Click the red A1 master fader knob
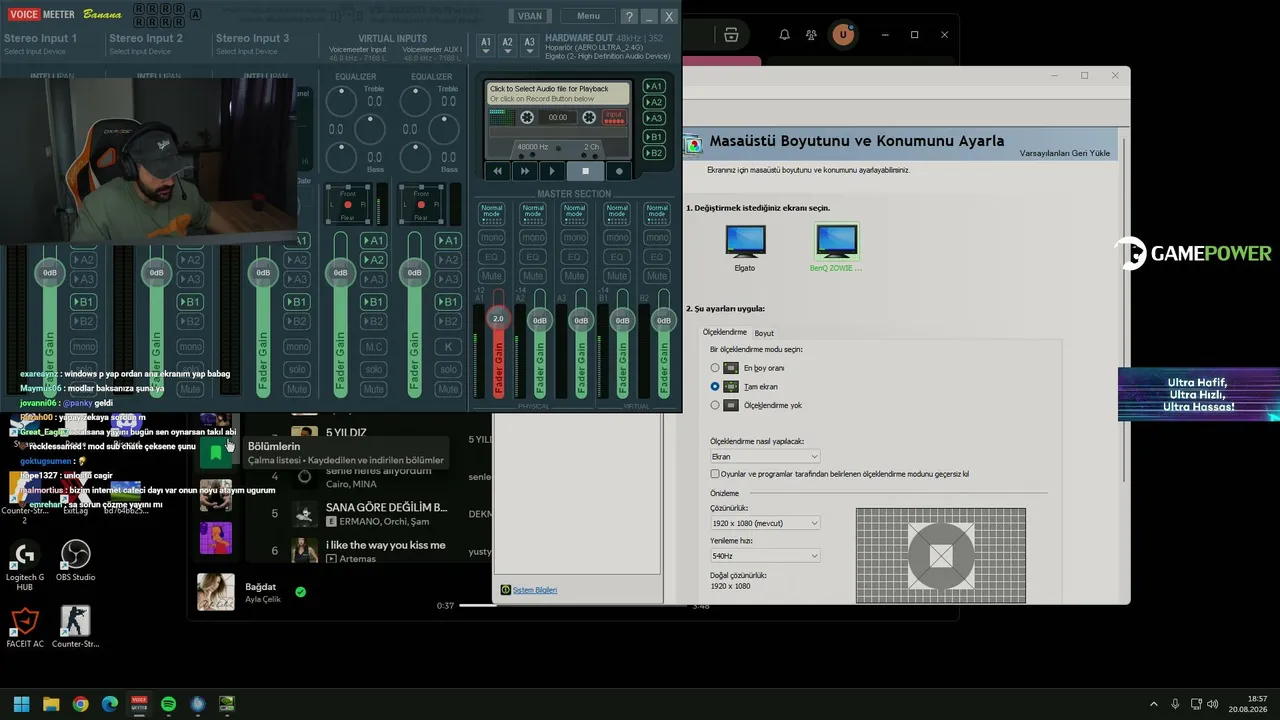This screenshot has height=720, width=1280. pyautogui.click(x=497, y=318)
